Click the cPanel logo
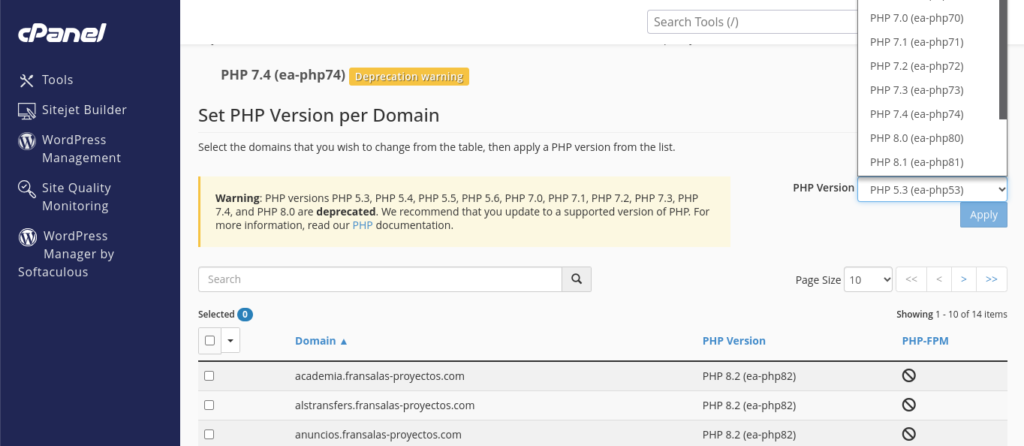 point(61,33)
